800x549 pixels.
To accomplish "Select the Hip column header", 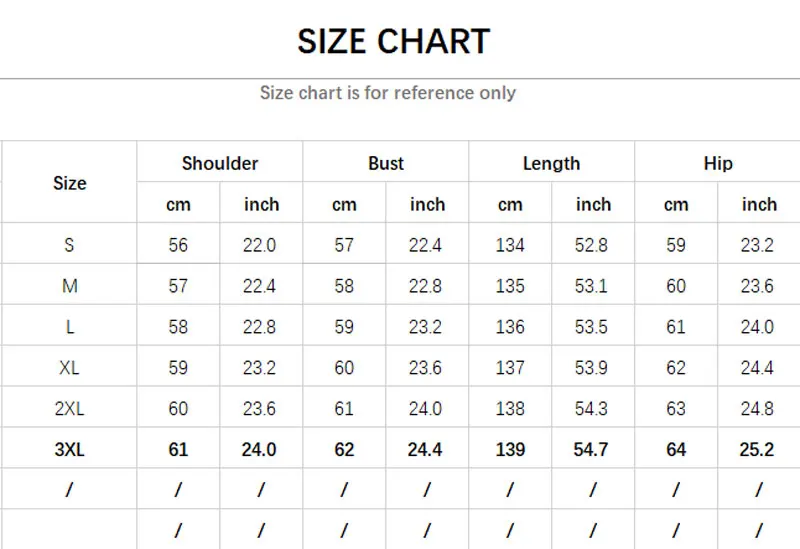I will click(x=718, y=163).
